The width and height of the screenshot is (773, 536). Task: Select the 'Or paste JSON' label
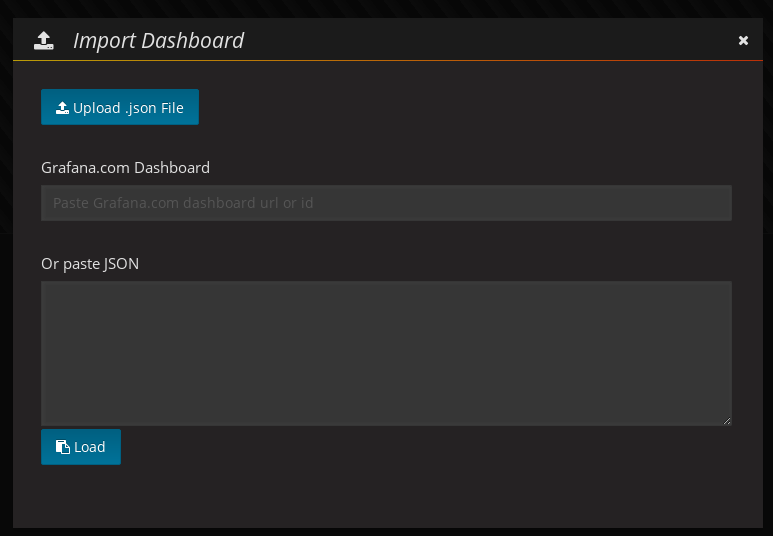90,264
